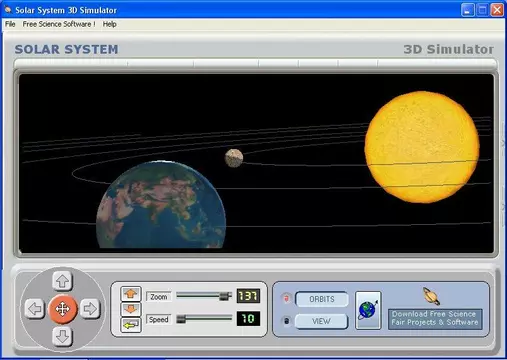Click the left arrow navigation button

[x=35, y=309]
